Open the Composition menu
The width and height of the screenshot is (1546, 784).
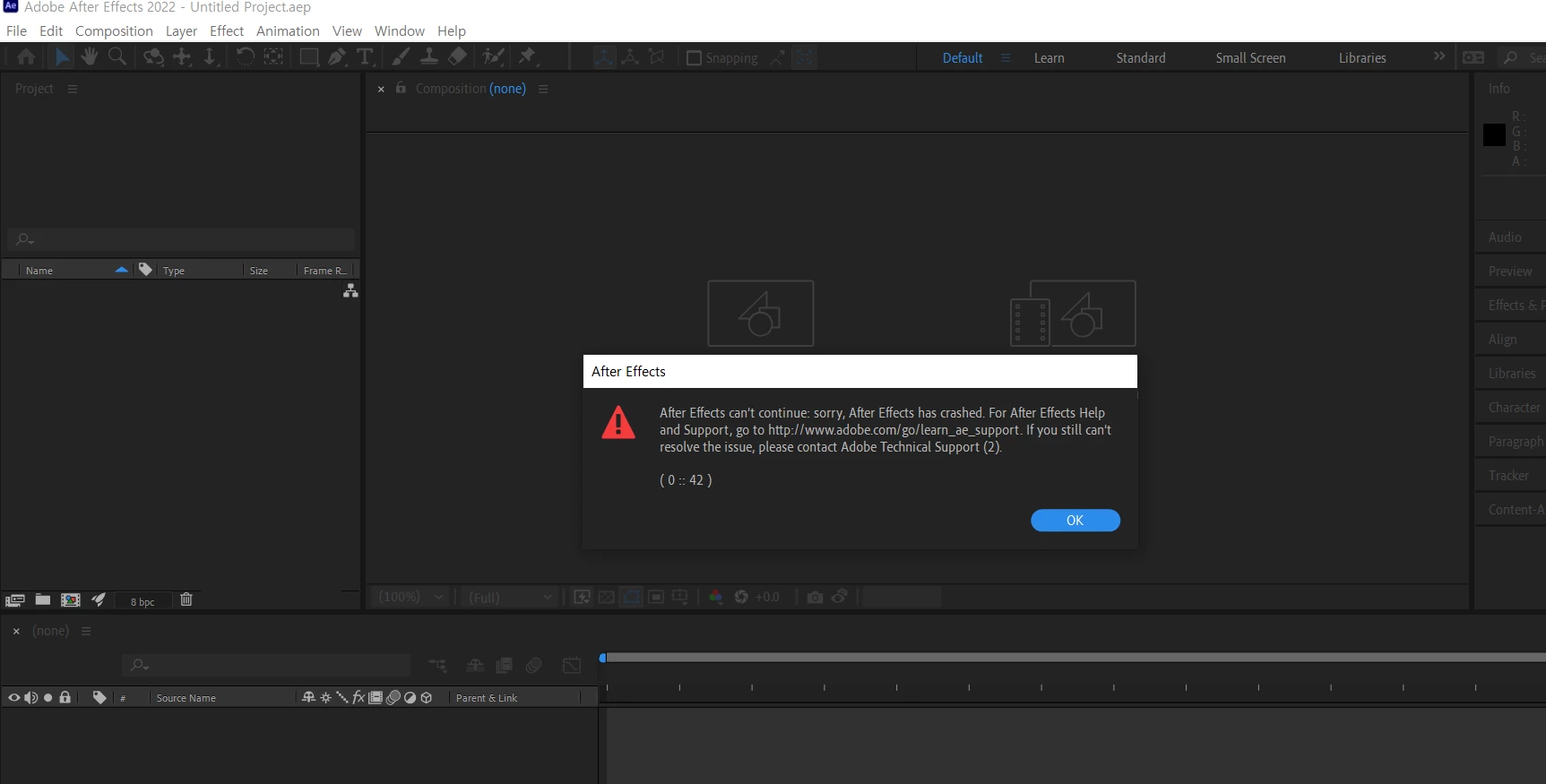point(114,30)
